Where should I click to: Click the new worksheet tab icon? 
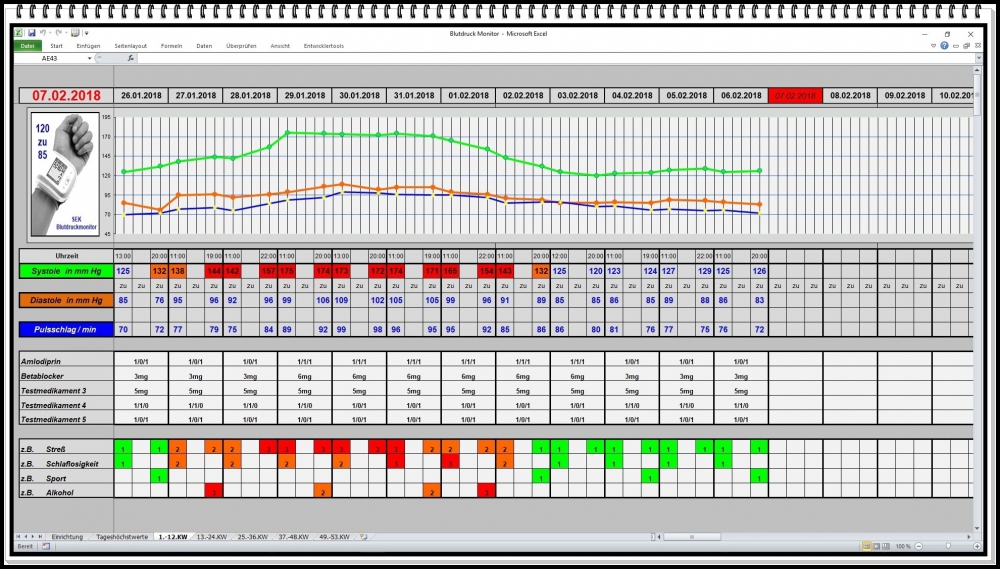pos(364,537)
